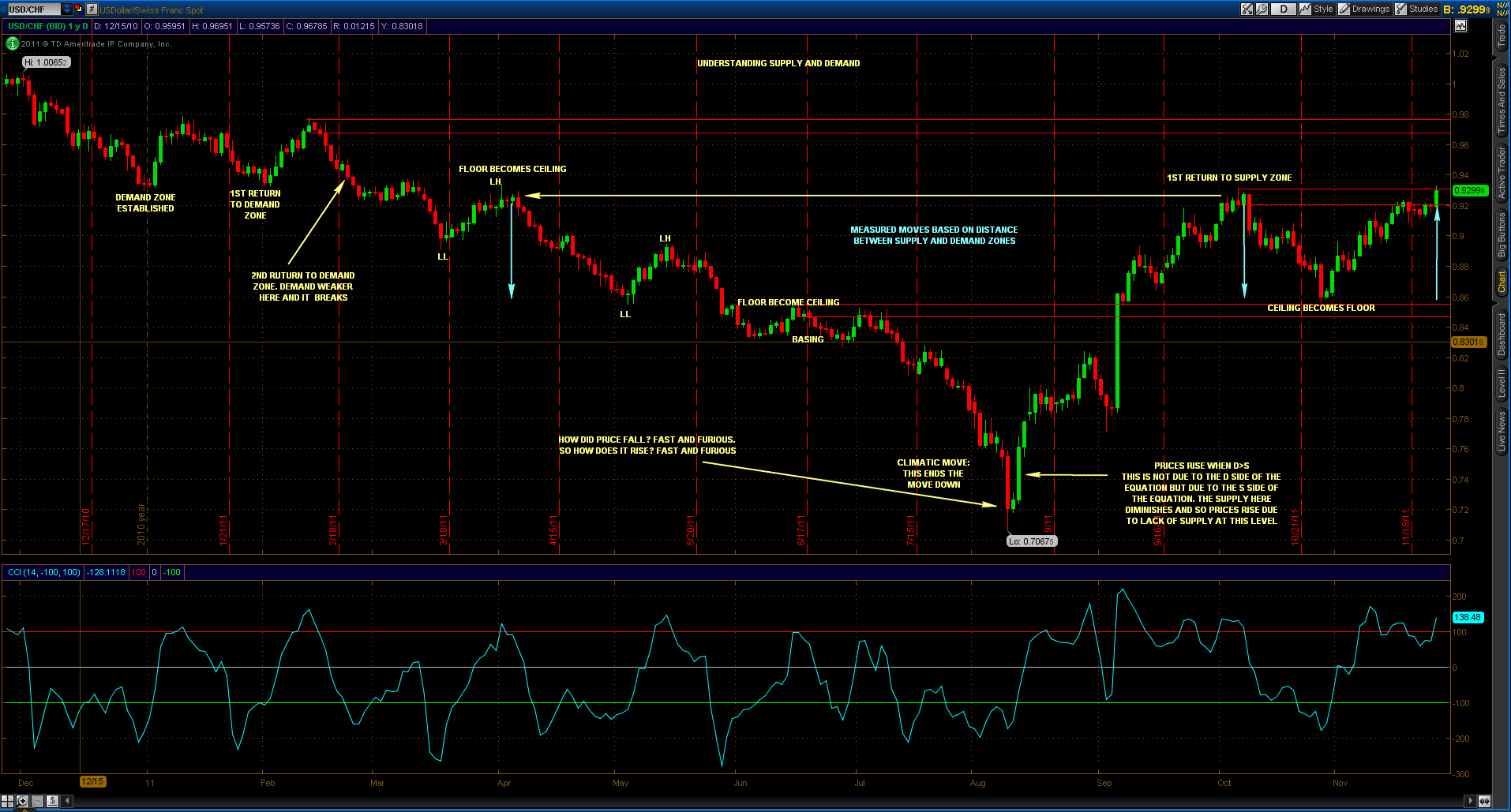Open the Style menu
1511x812 pixels.
point(1317,9)
